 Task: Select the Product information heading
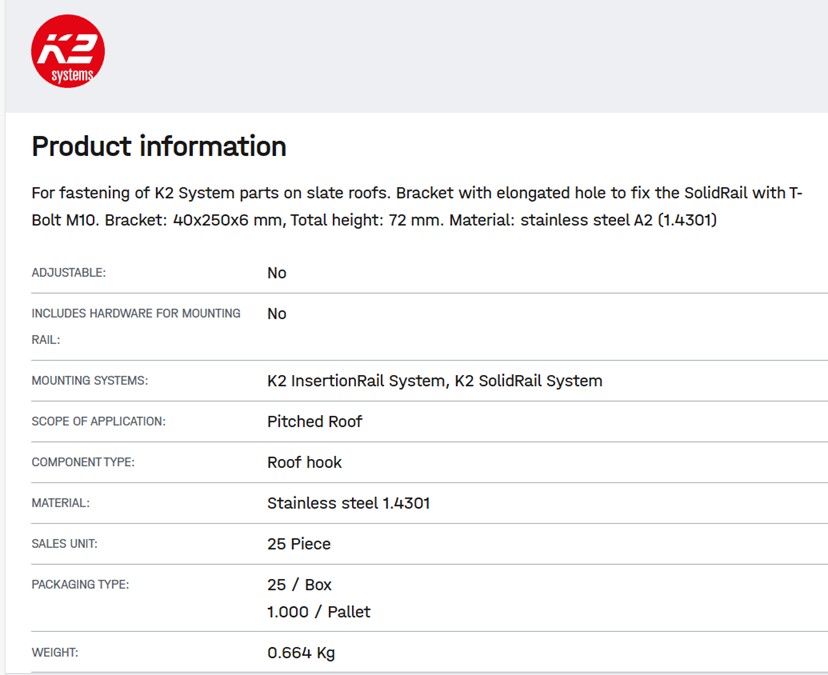(x=159, y=146)
